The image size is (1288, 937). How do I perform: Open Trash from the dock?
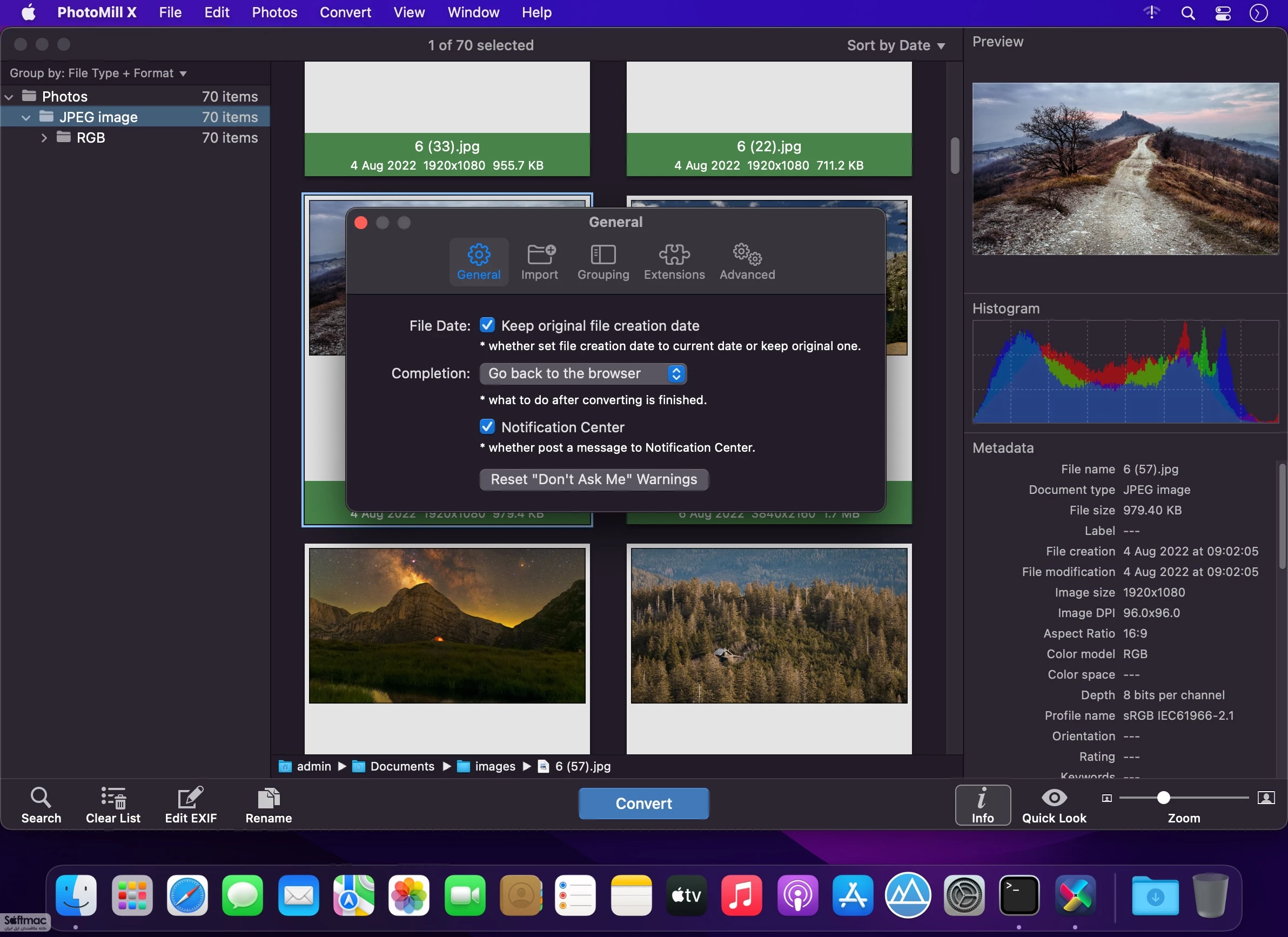click(x=1210, y=895)
